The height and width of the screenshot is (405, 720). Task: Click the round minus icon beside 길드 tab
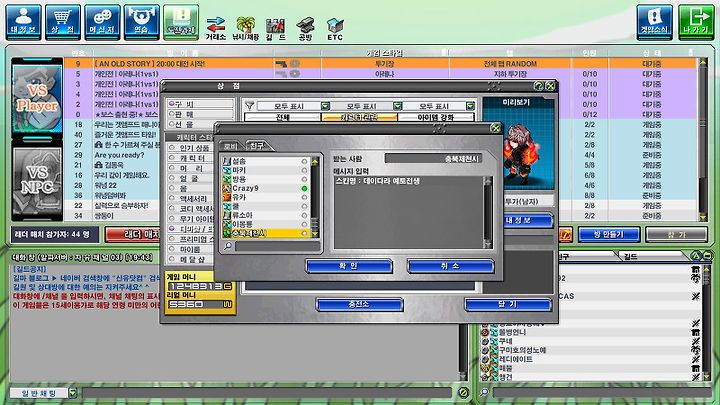click(x=707, y=256)
